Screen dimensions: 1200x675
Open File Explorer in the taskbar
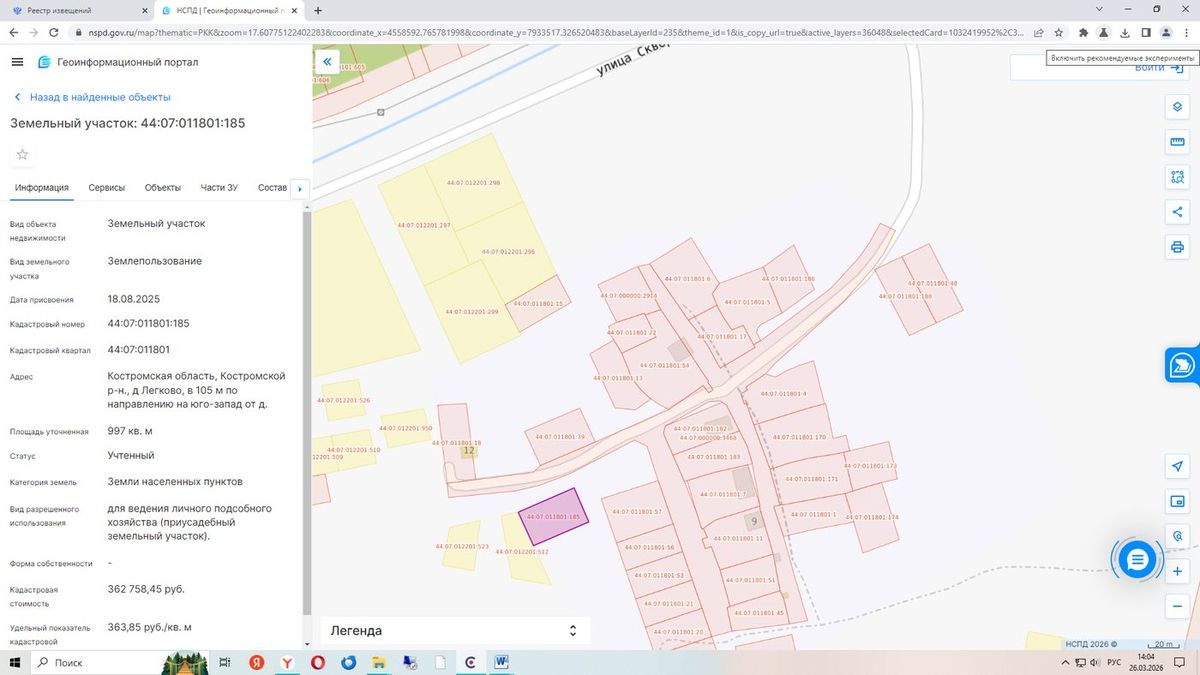click(379, 662)
